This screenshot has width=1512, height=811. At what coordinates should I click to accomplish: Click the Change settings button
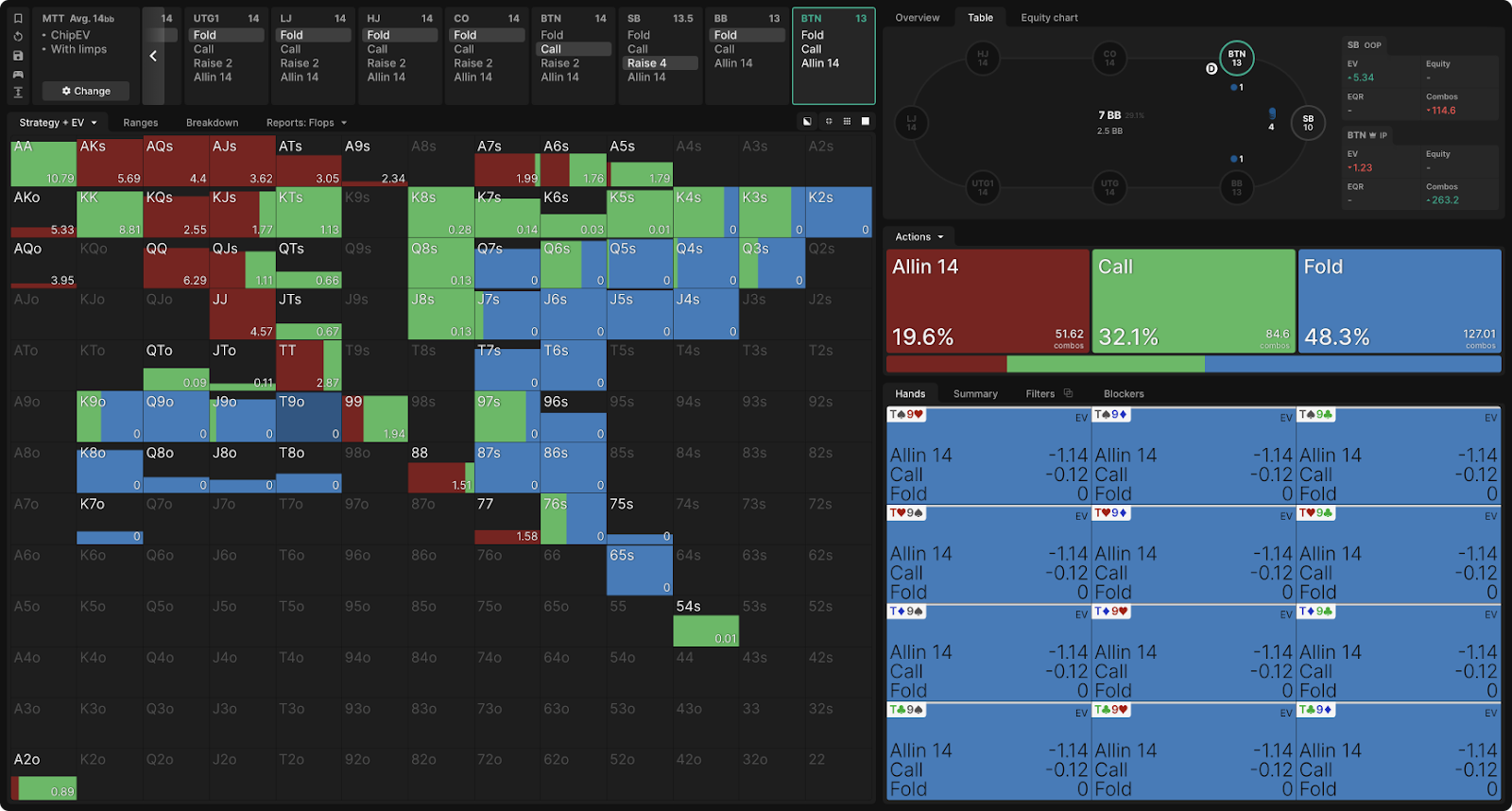pos(86,92)
